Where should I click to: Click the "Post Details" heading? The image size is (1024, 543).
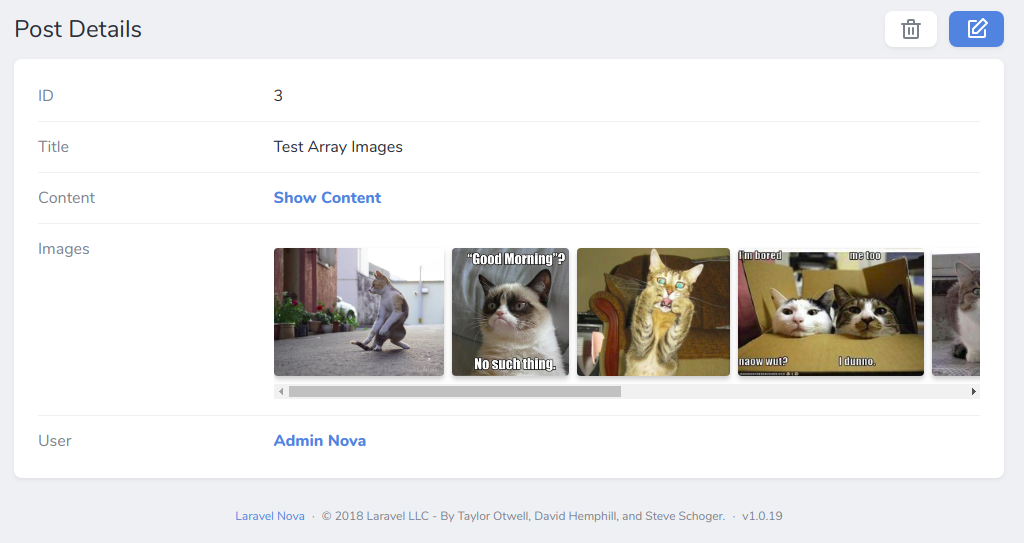coord(78,29)
